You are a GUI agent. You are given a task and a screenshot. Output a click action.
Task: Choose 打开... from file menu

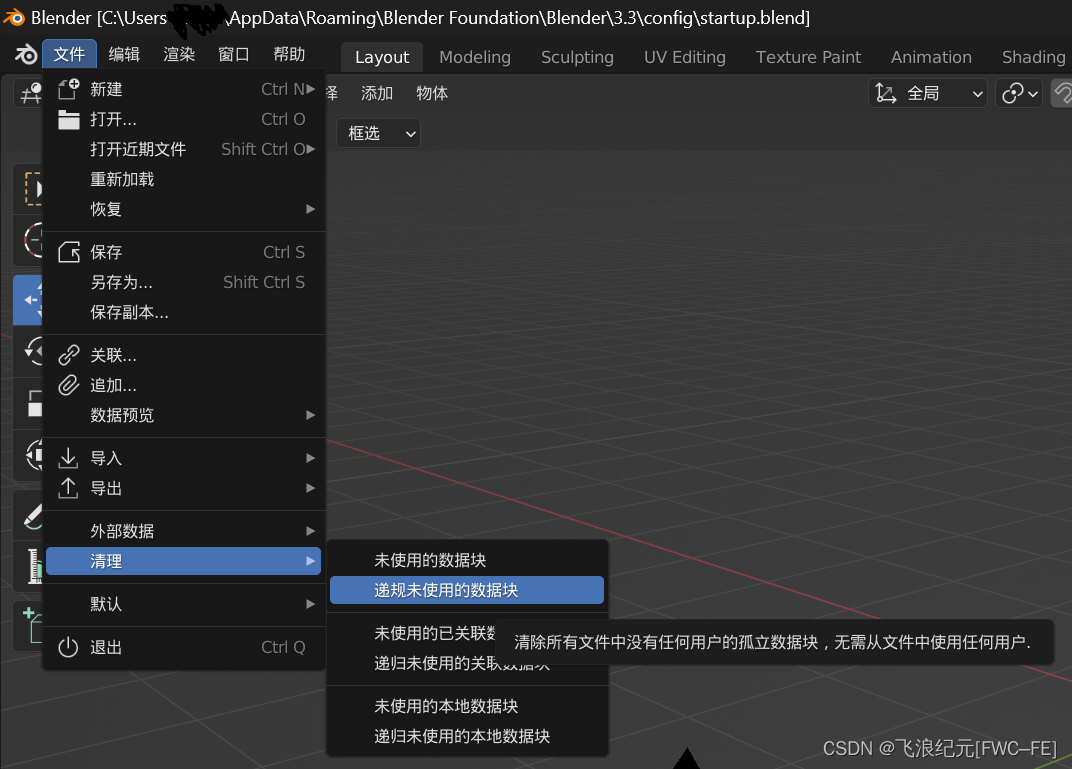point(184,119)
